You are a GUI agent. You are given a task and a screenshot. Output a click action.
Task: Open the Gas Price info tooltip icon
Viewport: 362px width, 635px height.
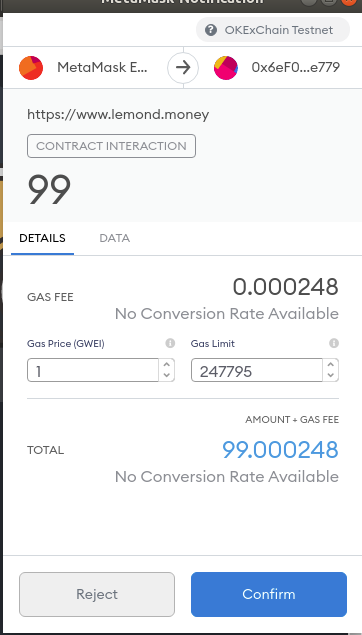pyautogui.click(x=170, y=343)
